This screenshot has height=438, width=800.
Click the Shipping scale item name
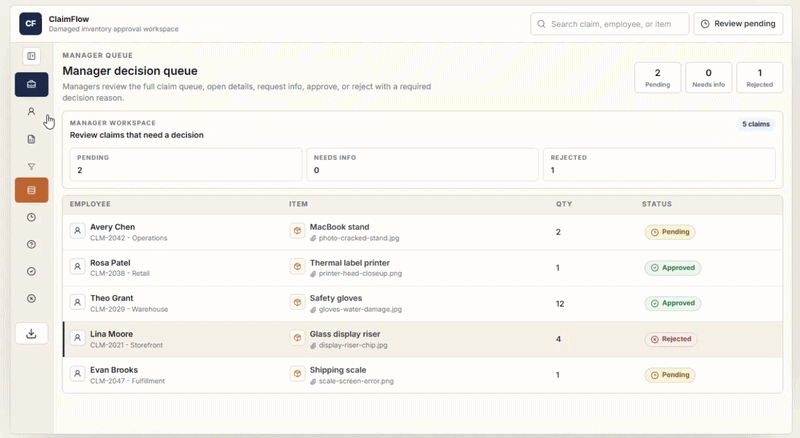point(338,370)
